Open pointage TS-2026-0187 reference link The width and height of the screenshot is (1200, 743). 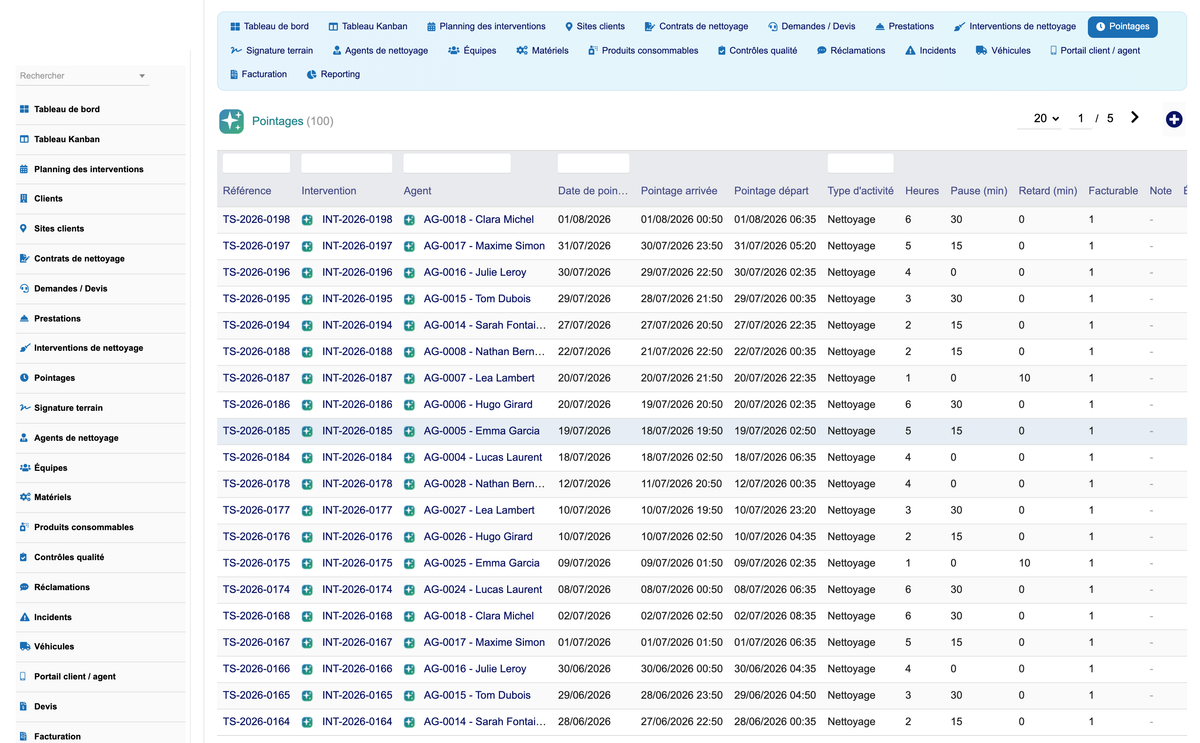[x=256, y=378]
